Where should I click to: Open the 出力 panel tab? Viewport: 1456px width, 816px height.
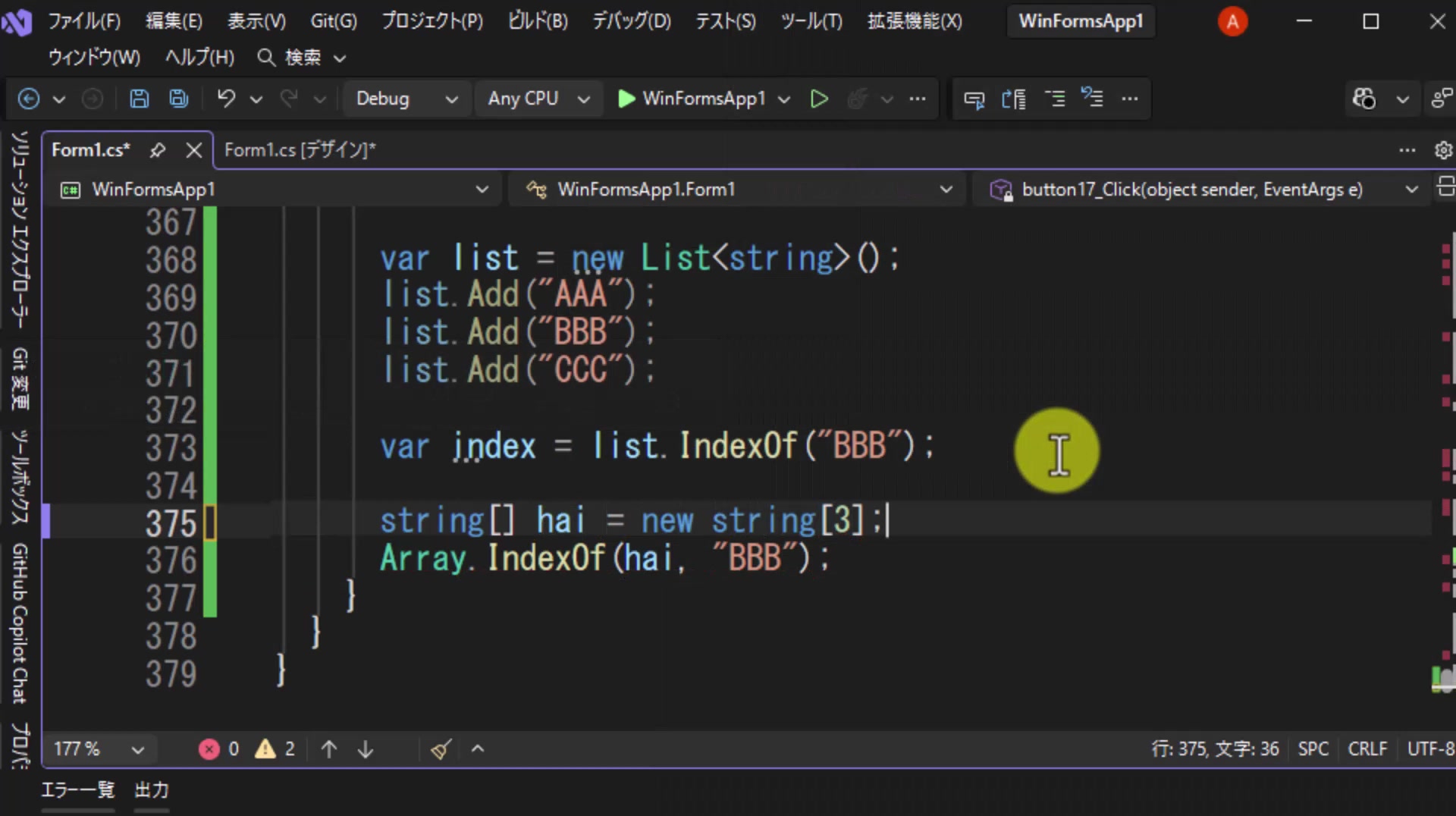pos(152,790)
